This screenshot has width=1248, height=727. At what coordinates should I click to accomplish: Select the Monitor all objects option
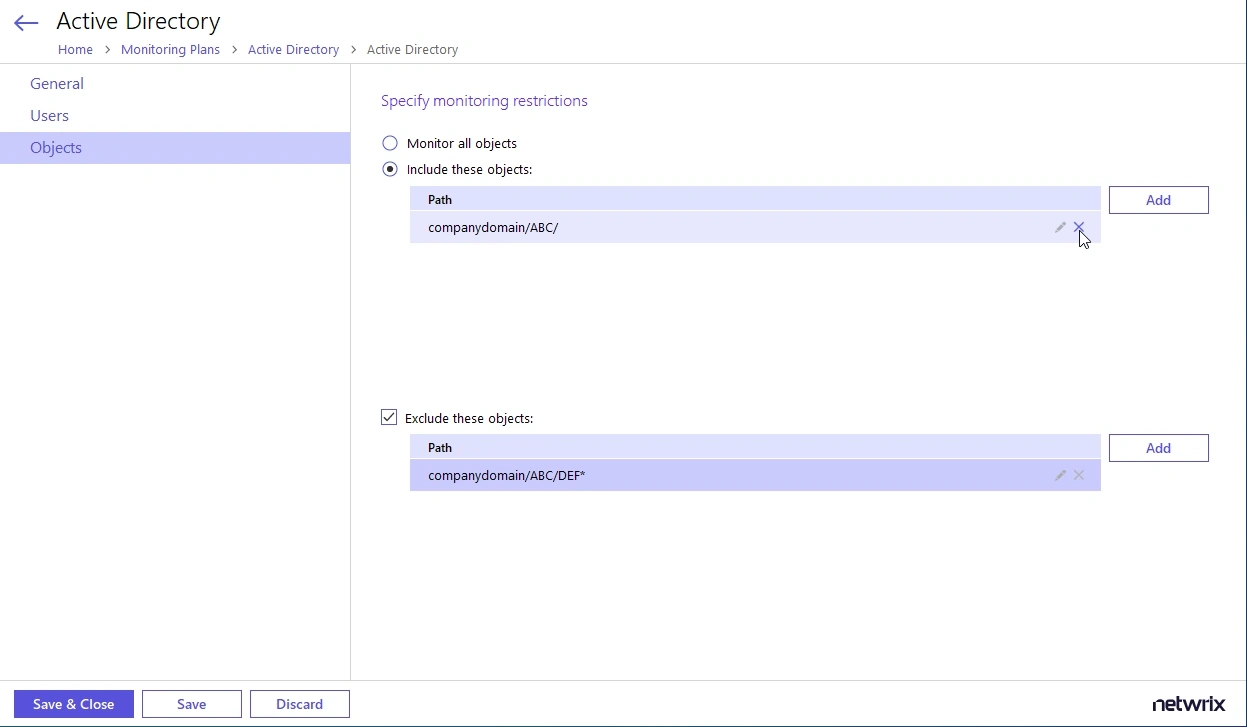(x=389, y=143)
